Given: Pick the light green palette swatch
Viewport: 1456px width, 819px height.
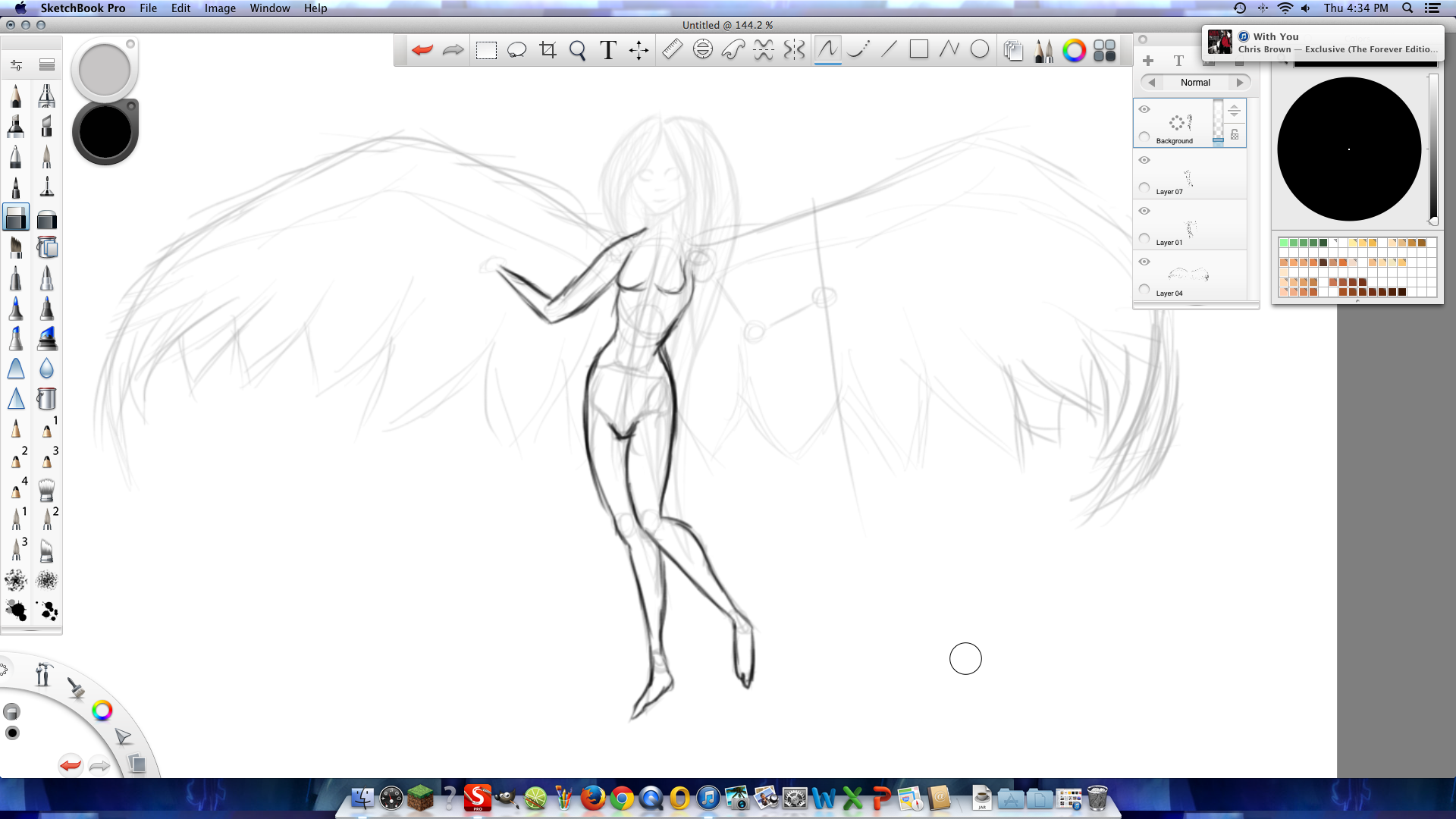Looking at the screenshot, I should [x=1284, y=243].
